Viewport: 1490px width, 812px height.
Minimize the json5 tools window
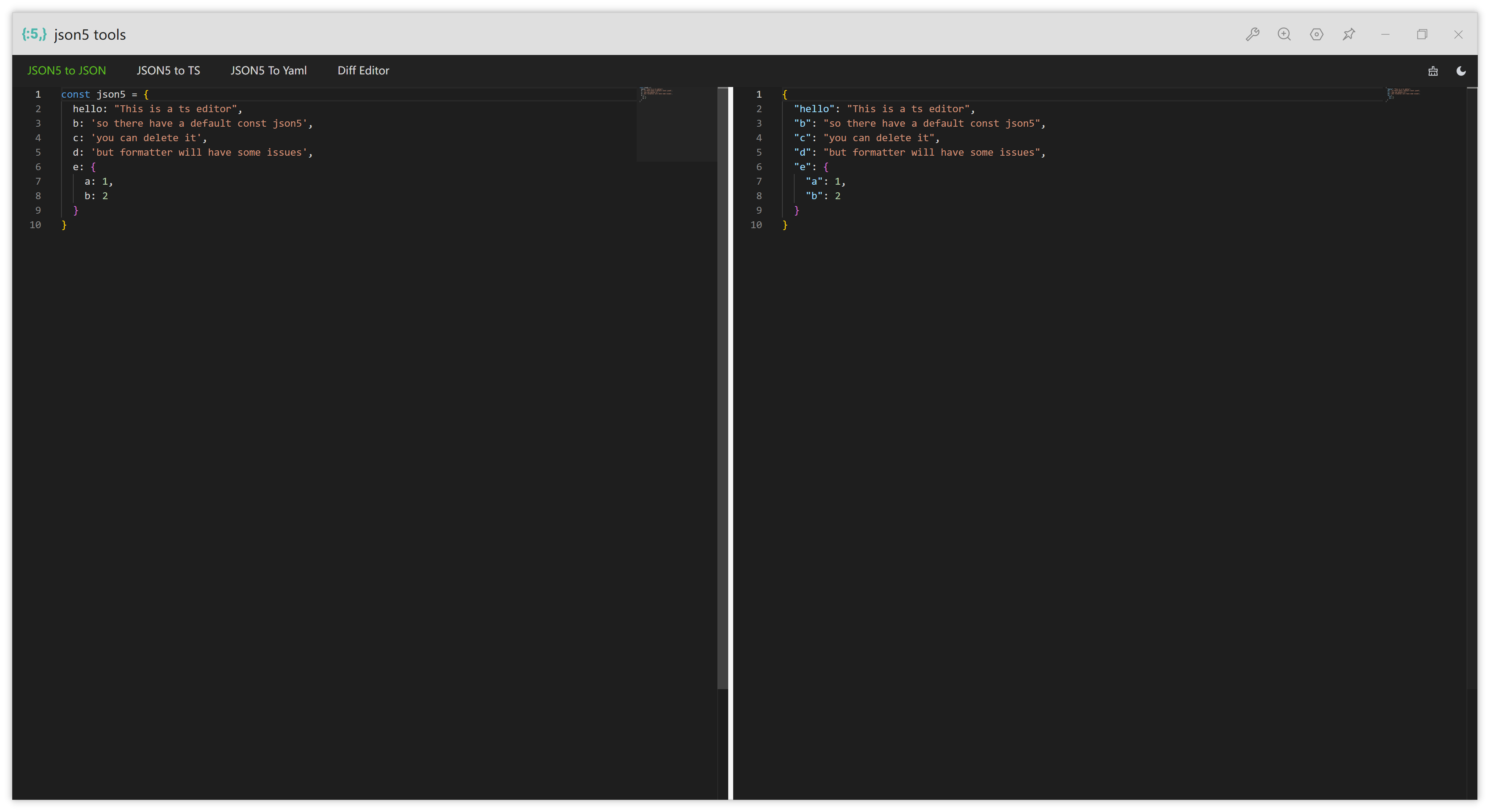click(1385, 34)
